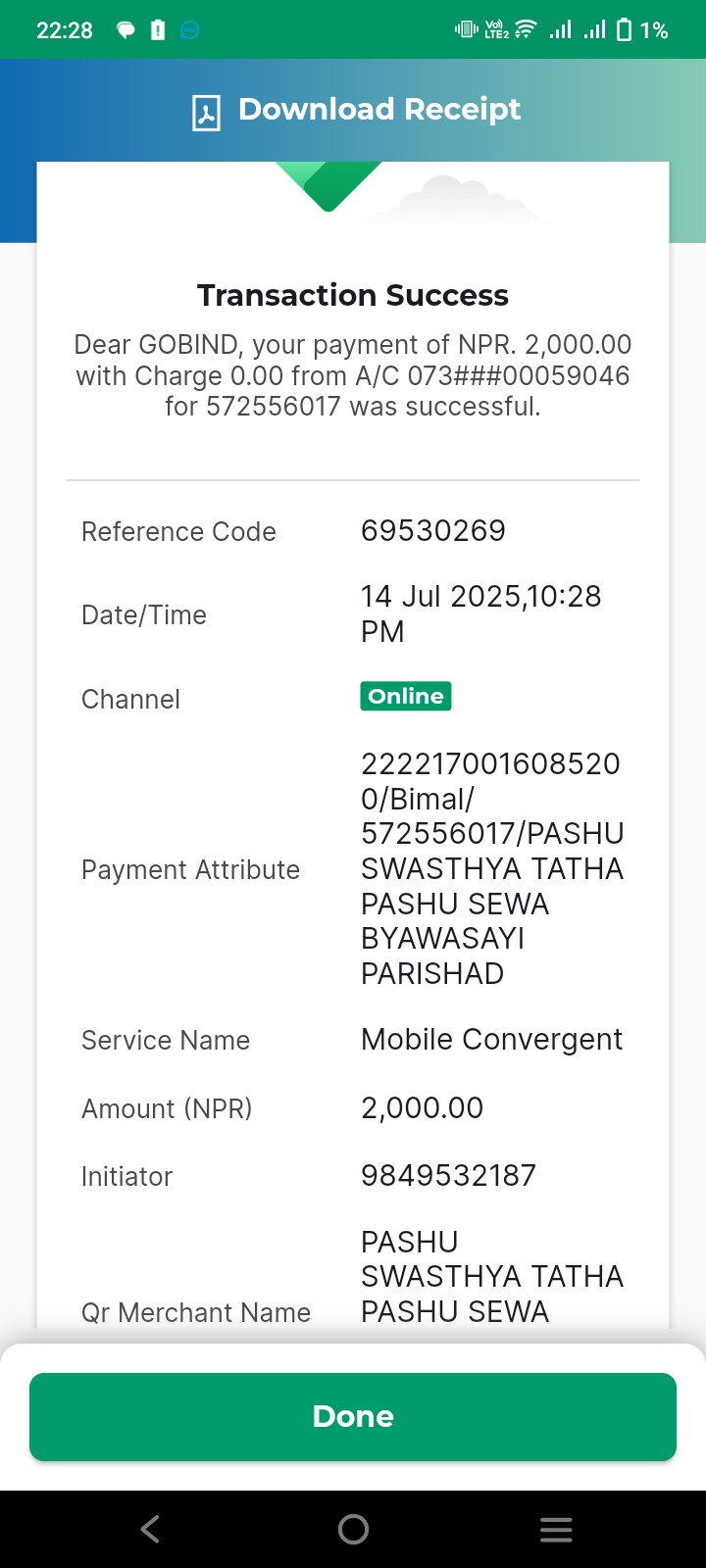
Task: Tap the Wi-Fi status icon
Action: [526, 30]
